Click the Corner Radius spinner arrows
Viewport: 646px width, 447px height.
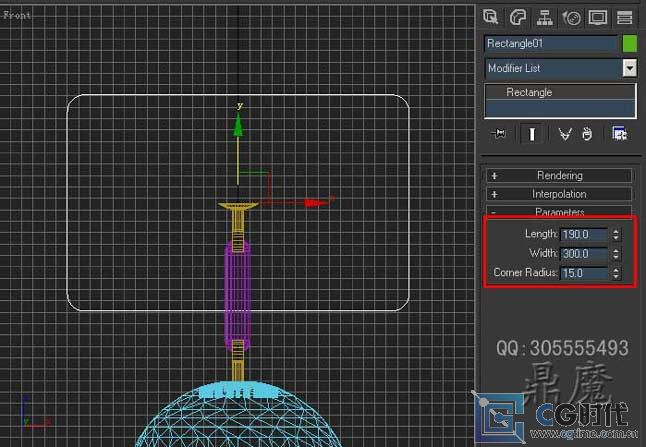pyautogui.click(x=616, y=272)
